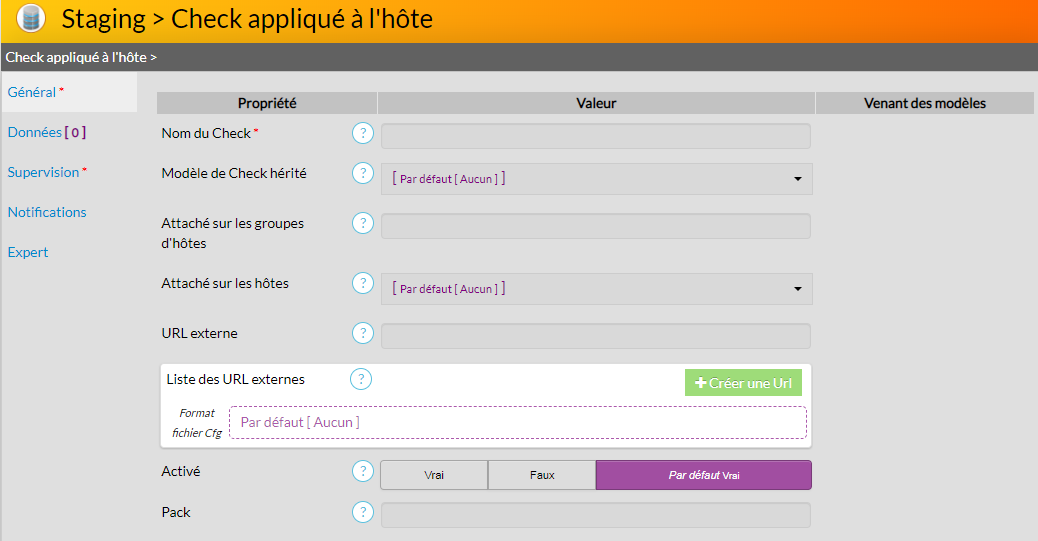Click the Pack input field

pyautogui.click(x=596, y=515)
